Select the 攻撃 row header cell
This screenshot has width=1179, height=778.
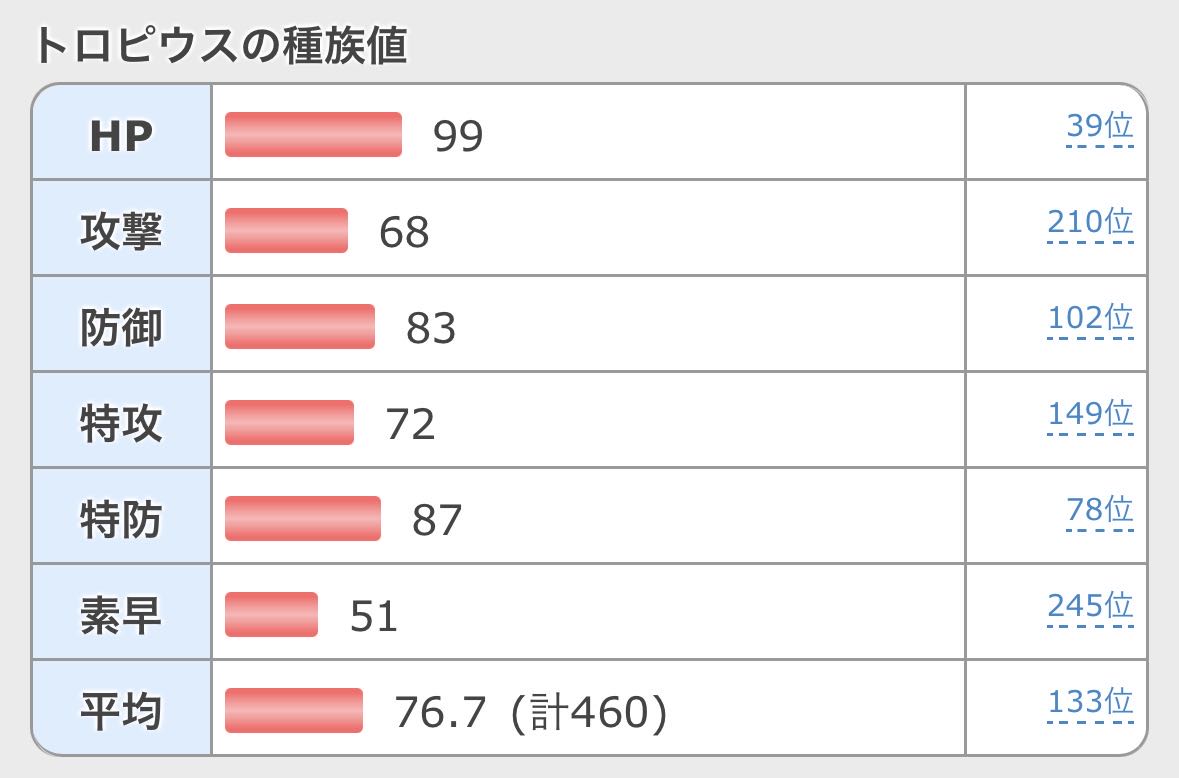click(x=122, y=229)
